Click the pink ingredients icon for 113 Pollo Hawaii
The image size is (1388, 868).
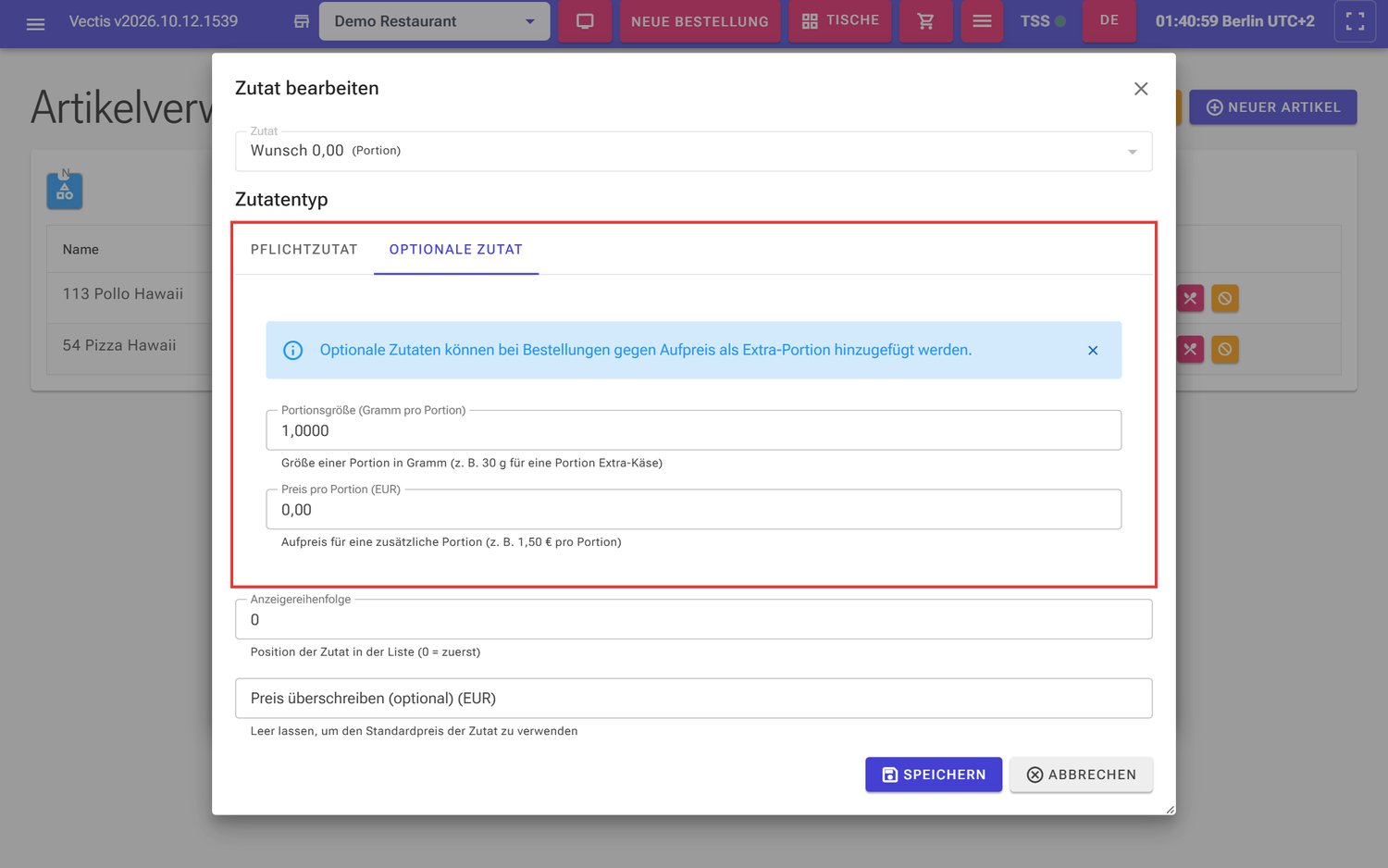point(1190,298)
